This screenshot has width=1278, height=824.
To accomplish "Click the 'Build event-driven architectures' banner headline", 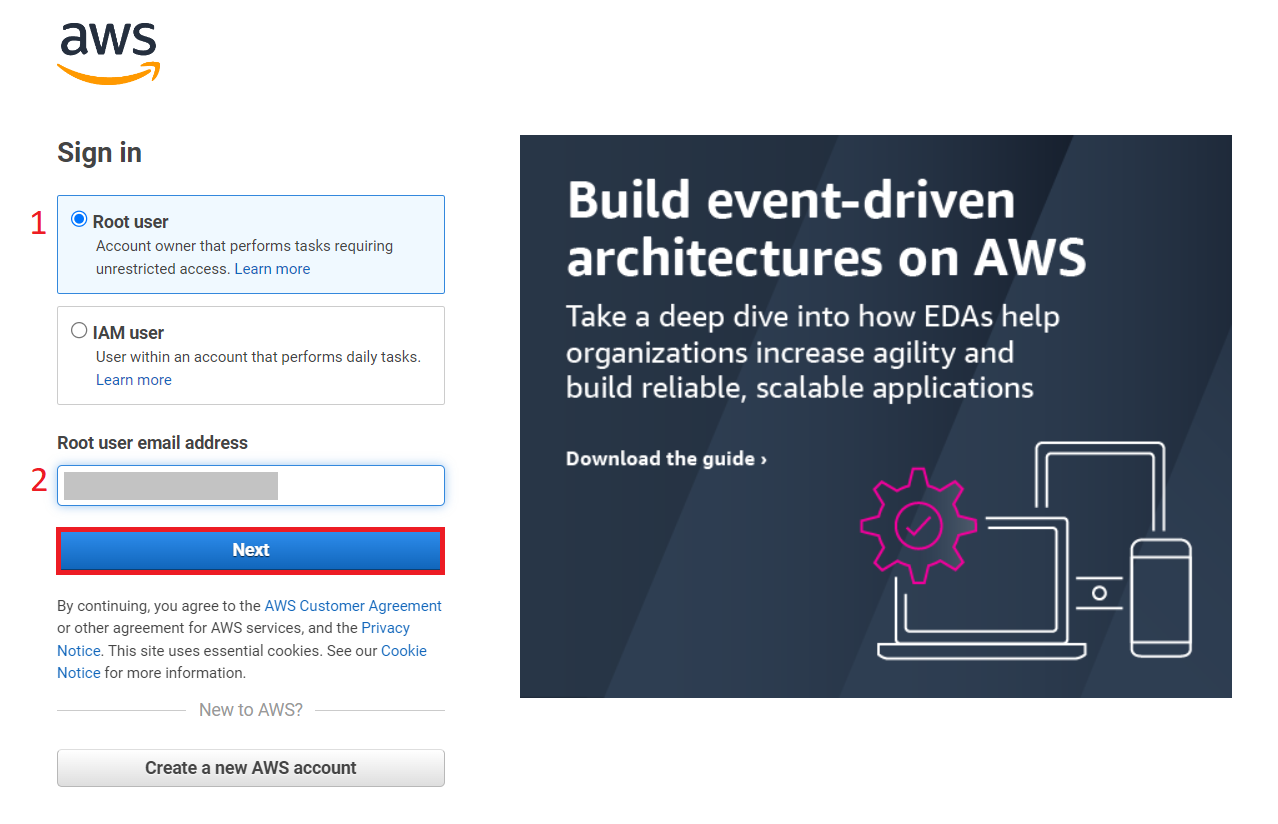I will coord(825,229).
